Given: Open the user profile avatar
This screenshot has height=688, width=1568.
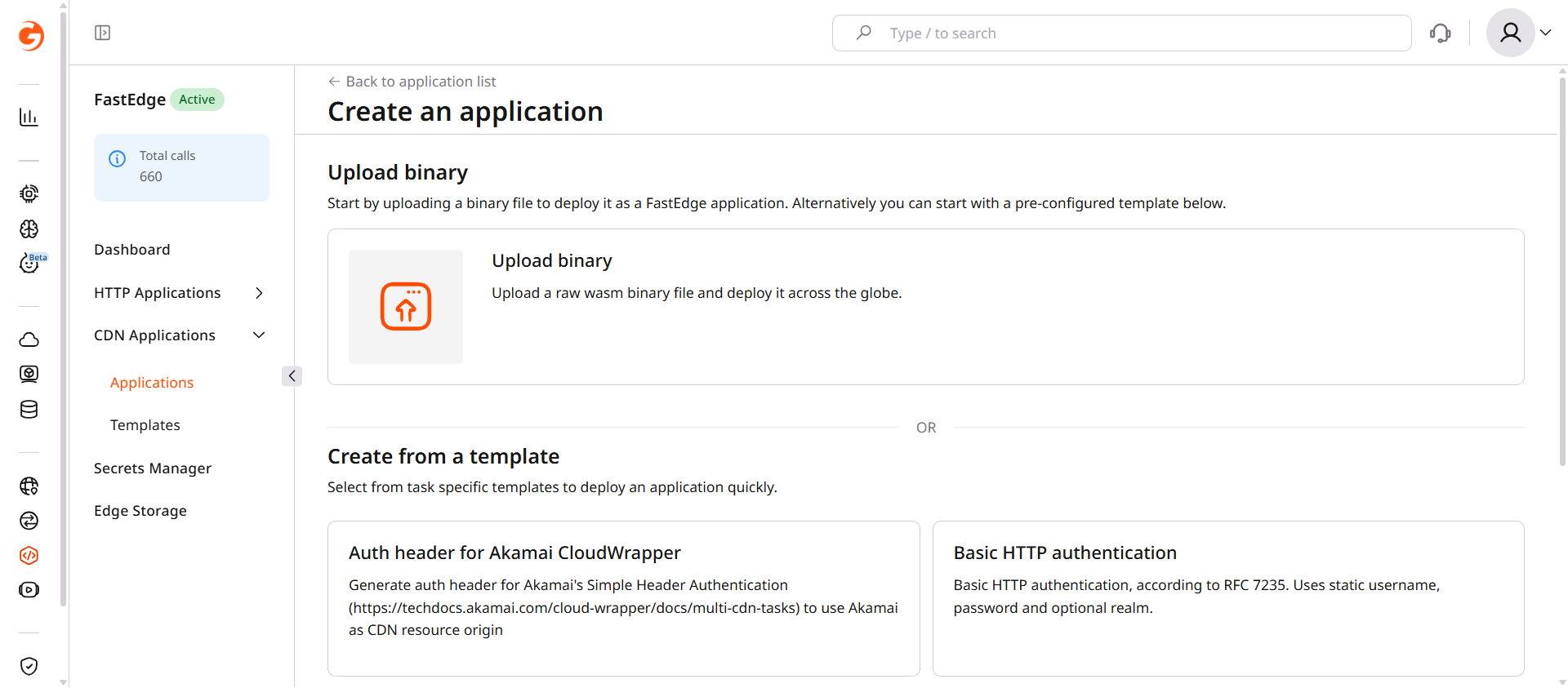Looking at the screenshot, I should click(x=1511, y=33).
